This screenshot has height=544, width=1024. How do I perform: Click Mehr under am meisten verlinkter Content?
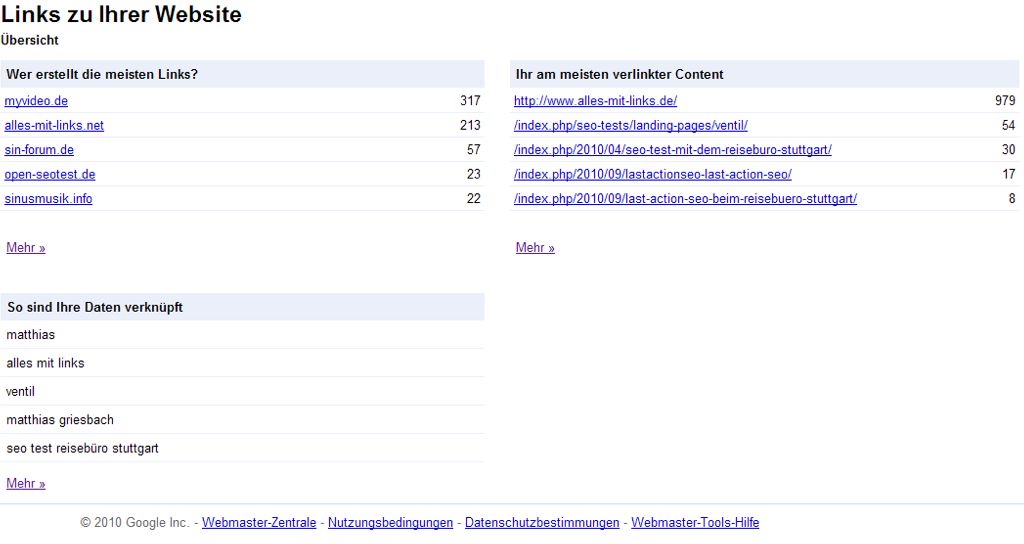coord(535,248)
